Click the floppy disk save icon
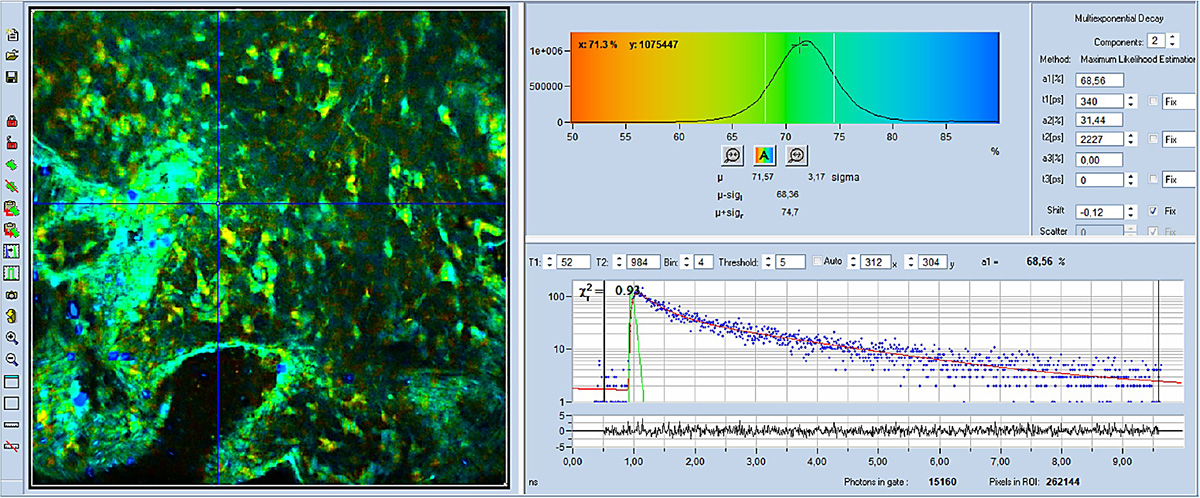Screen dimensions: 1200x498 tap(12, 78)
